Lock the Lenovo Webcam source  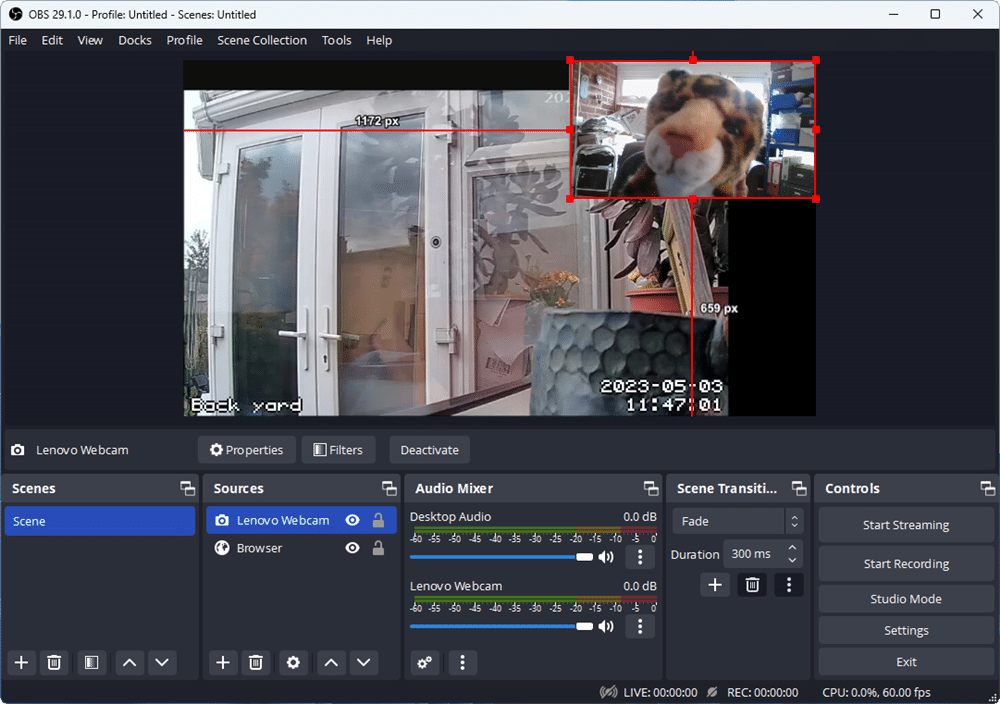click(x=376, y=520)
